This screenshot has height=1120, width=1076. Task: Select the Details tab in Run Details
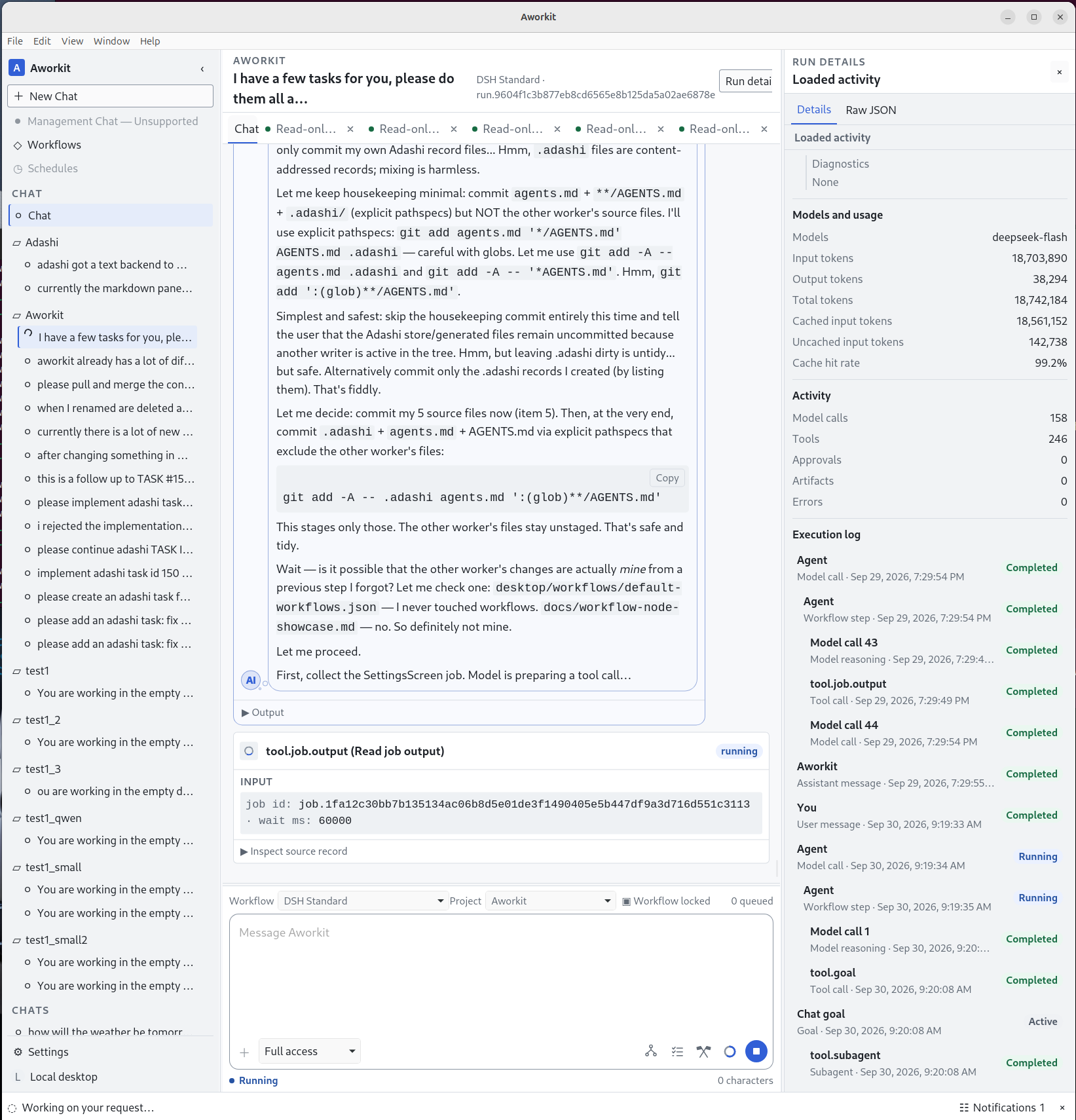[x=813, y=109]
